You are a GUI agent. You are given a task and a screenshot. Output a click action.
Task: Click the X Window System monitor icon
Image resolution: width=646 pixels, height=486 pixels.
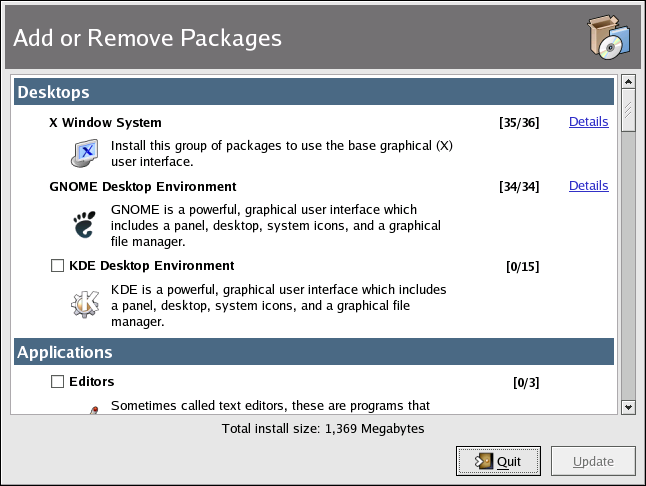(x=82, y=153)
